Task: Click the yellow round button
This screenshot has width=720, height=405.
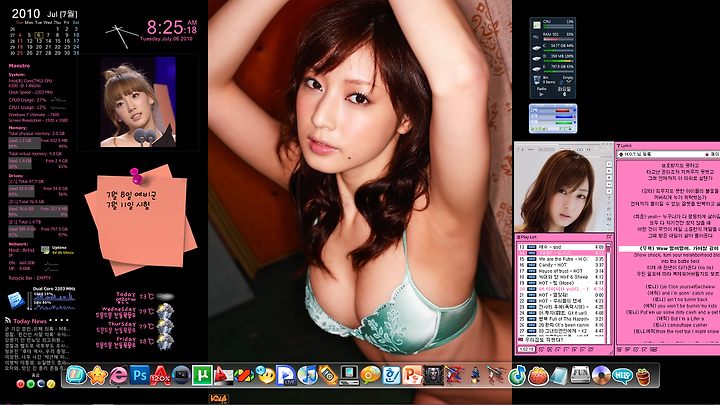Action: click(51, 384)
